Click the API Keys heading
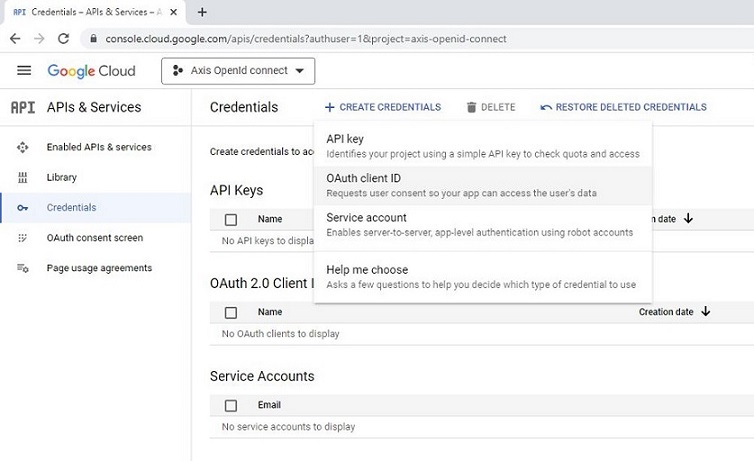The width and height of the screenshot is (754, 461). (237, 190)
